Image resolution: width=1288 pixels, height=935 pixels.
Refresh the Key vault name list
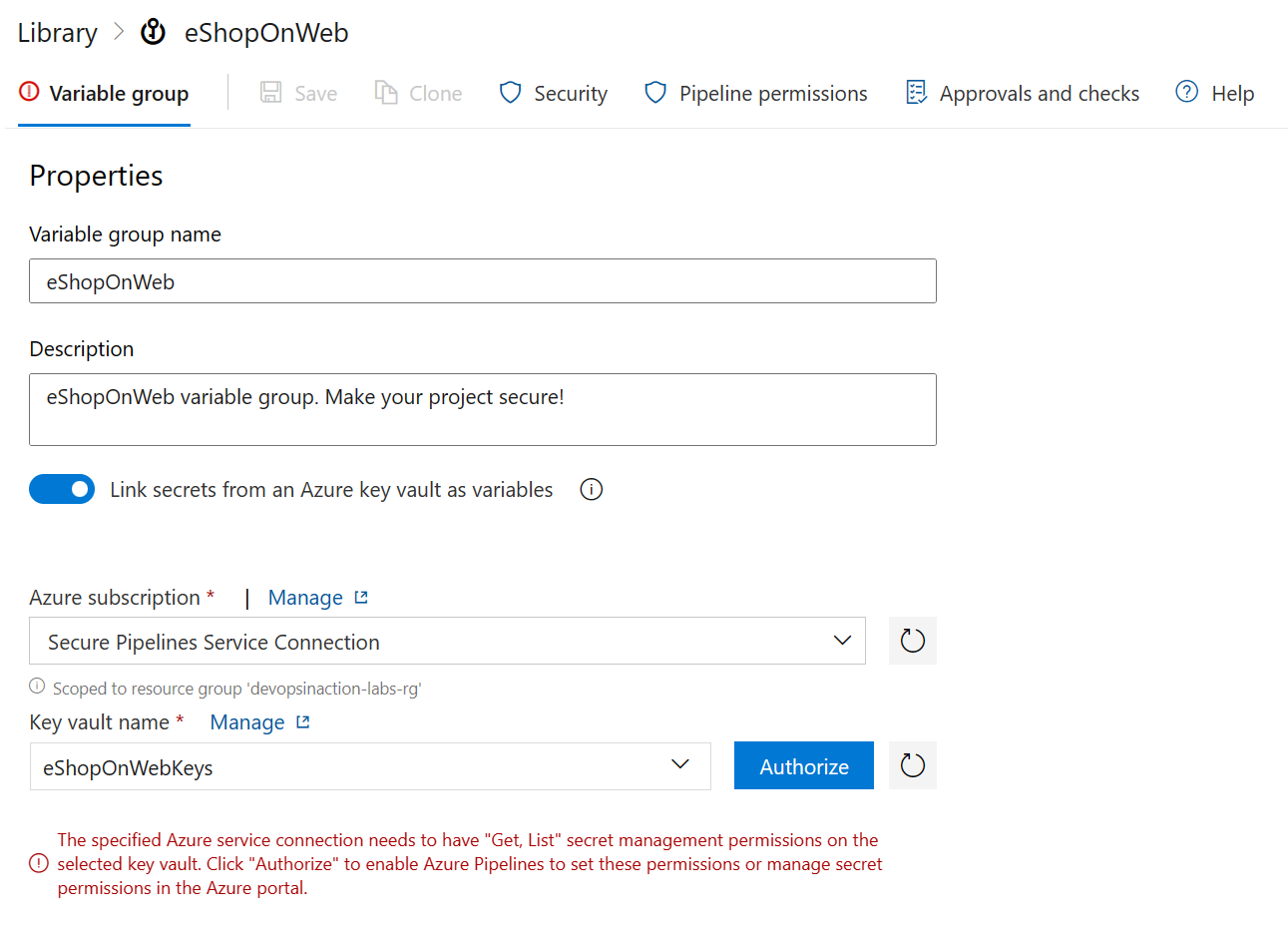pos(912,765)
